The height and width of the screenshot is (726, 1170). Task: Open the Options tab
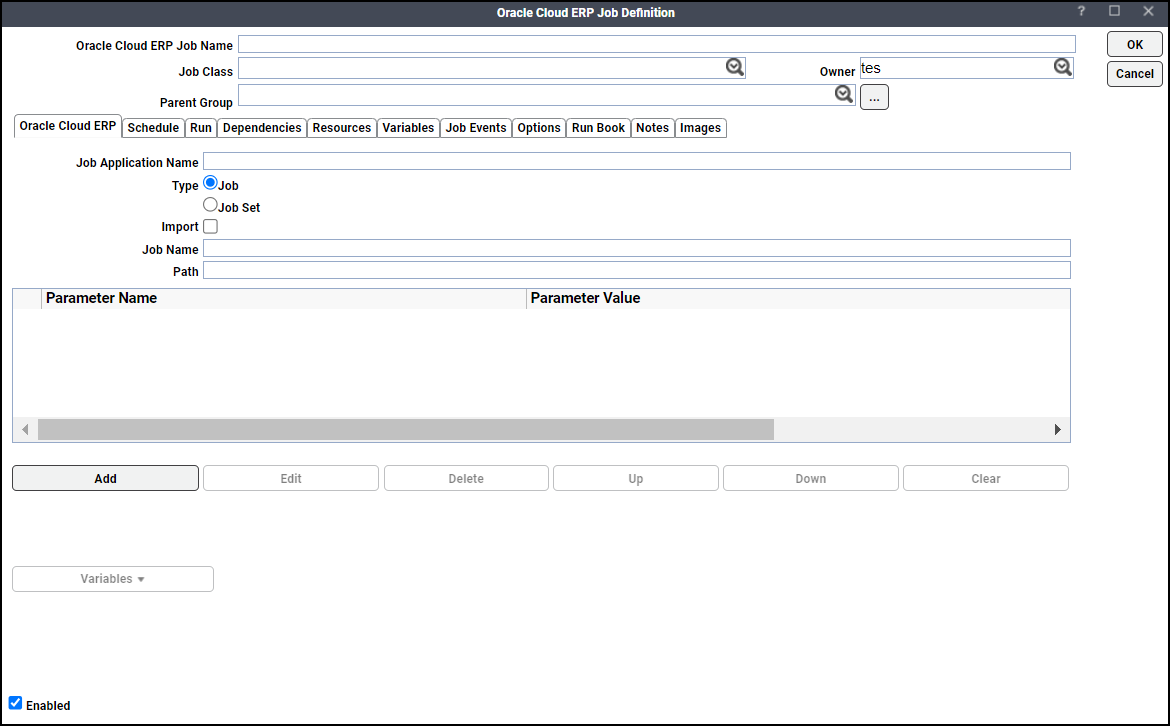tap(539, 128)
